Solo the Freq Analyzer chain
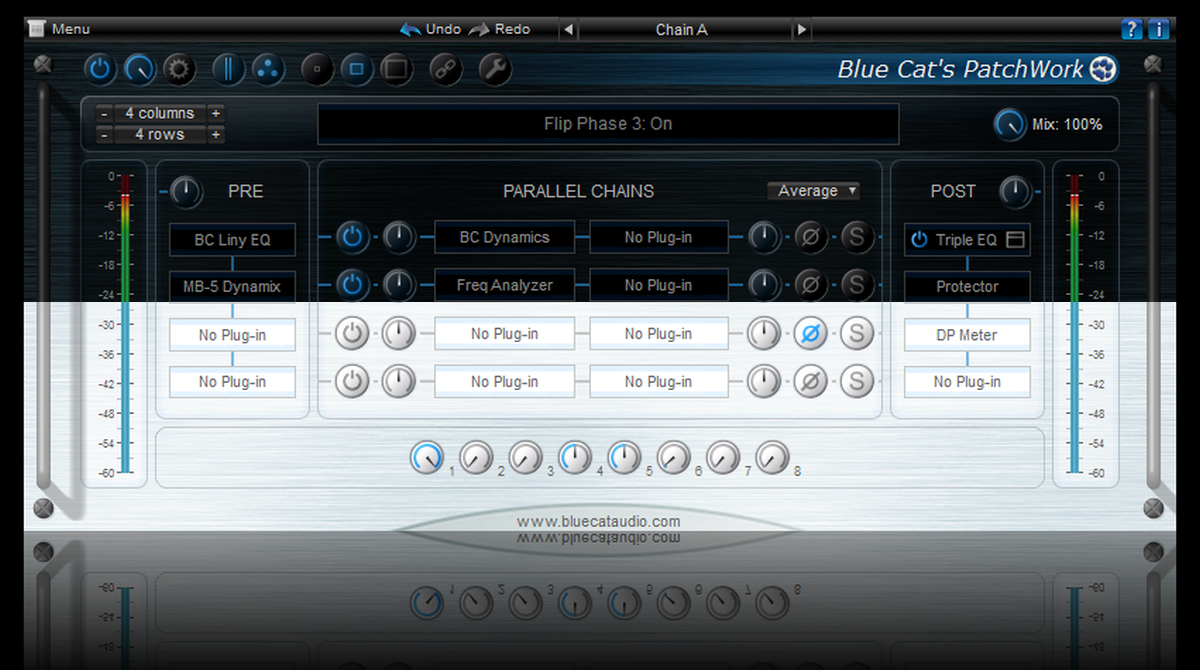1200x670 pixels. (857, 286)
